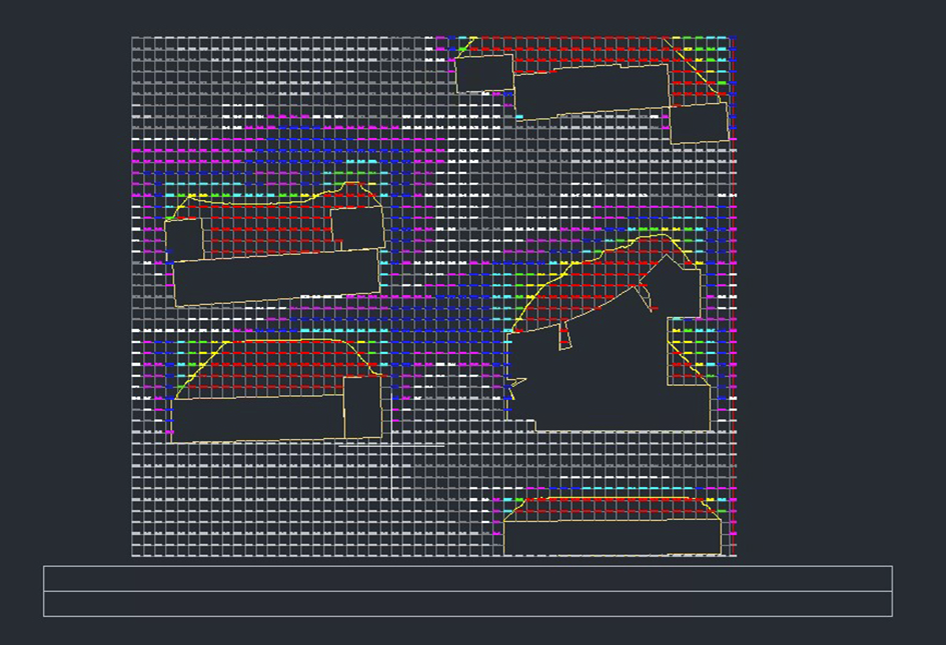
Task: Select the bottom-right building outline
Action: pyautogui.click(x=612, y=537)
